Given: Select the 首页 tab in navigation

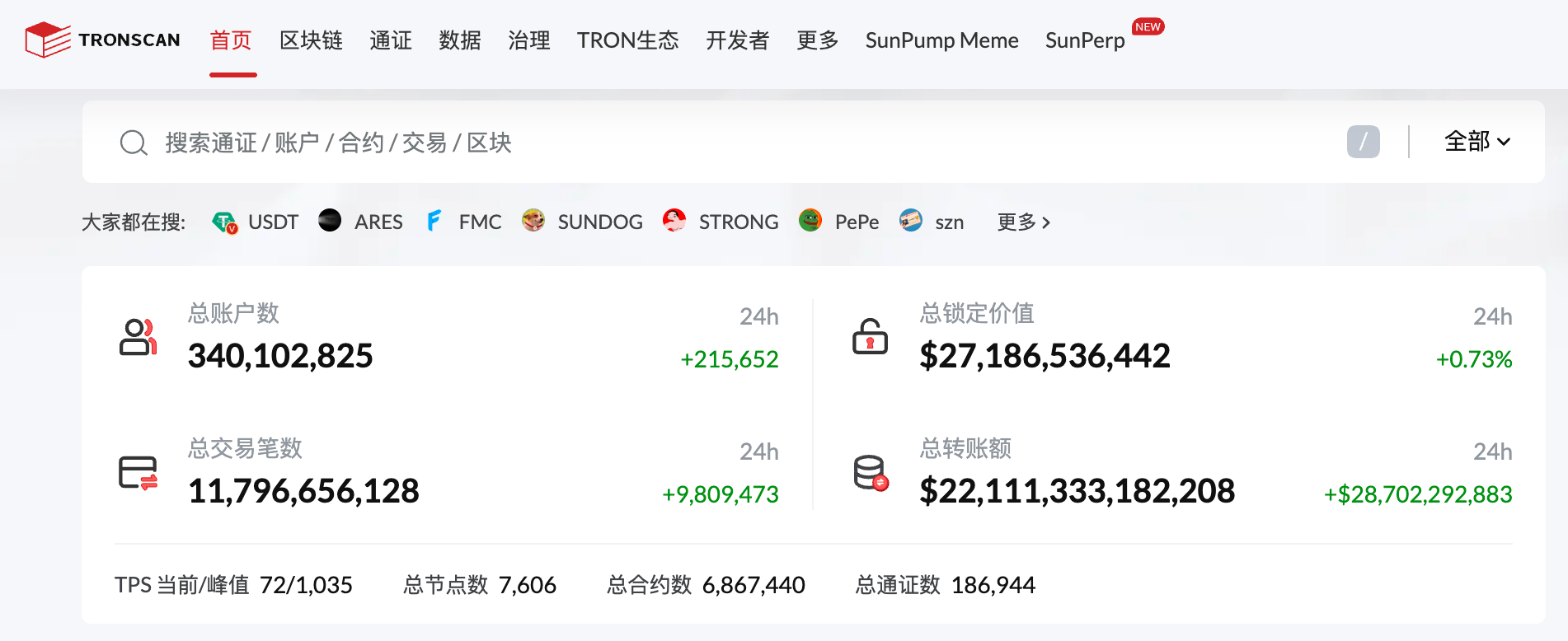Looking at the screenshot, I should point(231,40).
